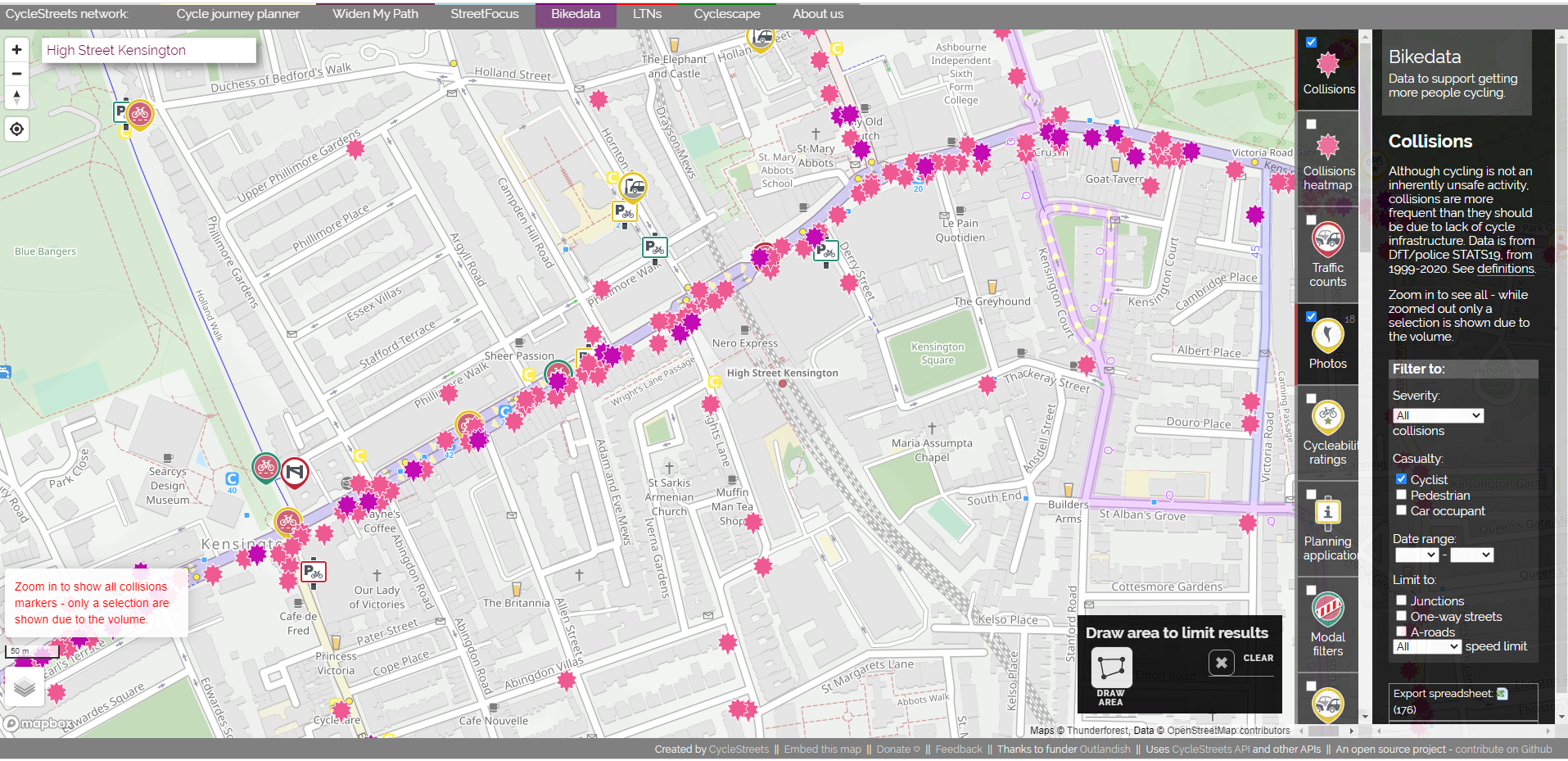Image resolution: width=1568 pixels, height=761 pixels.
Task: Select the Photos layer icon
Action: pyautogui.click(x=1327, y=335)
